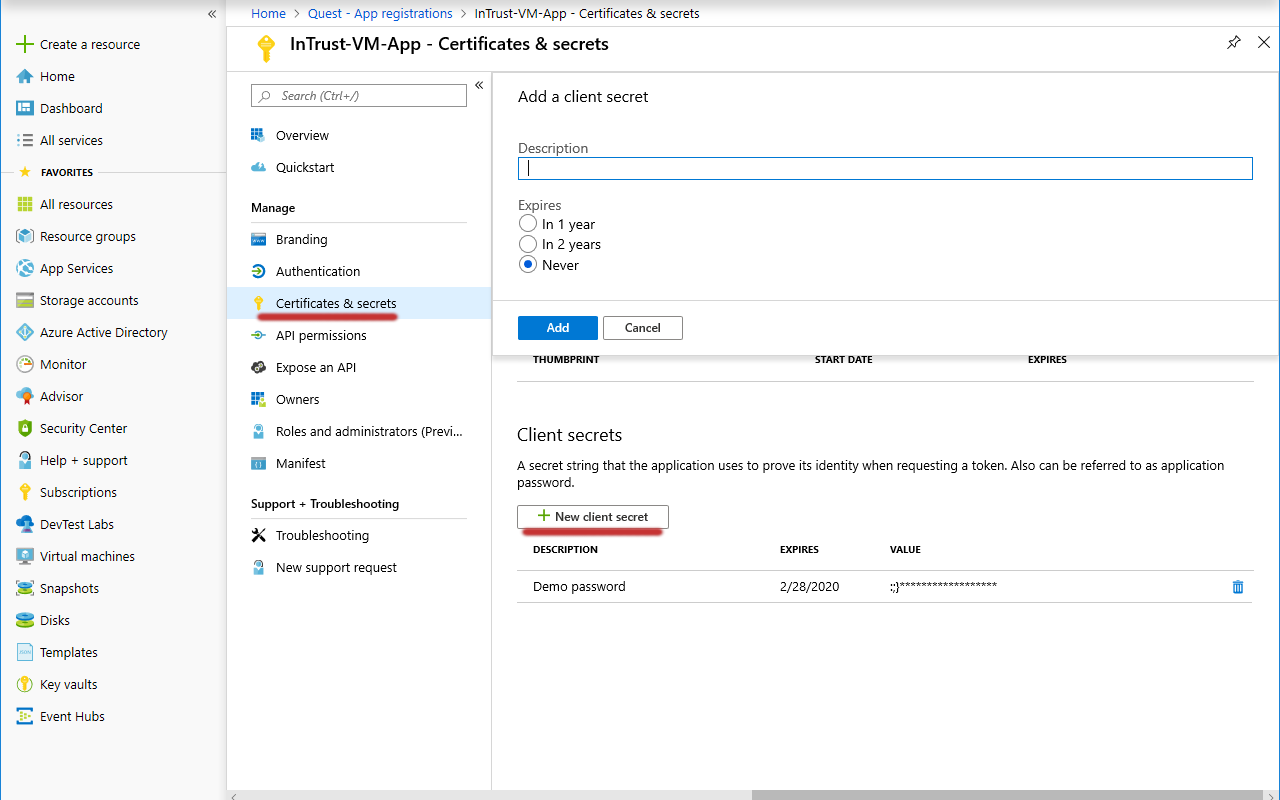This screenshot has height=800, width=1280.
Task: Open Storage accounts in the sidebar
Action: (x=88, y=300)
